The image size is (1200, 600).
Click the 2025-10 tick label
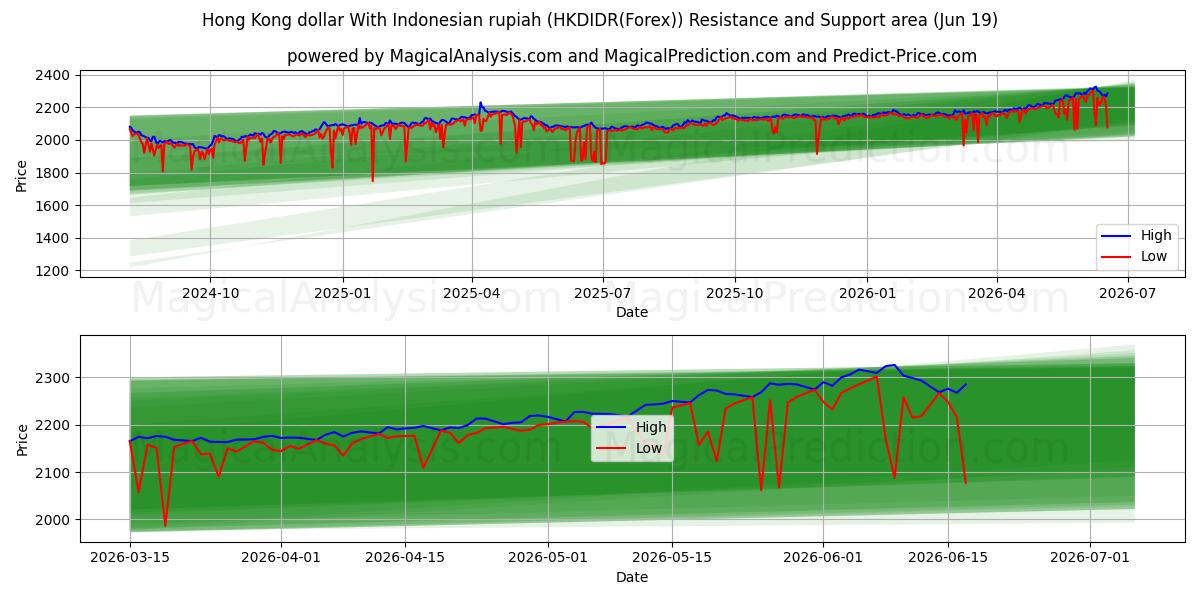click(735, 293)
